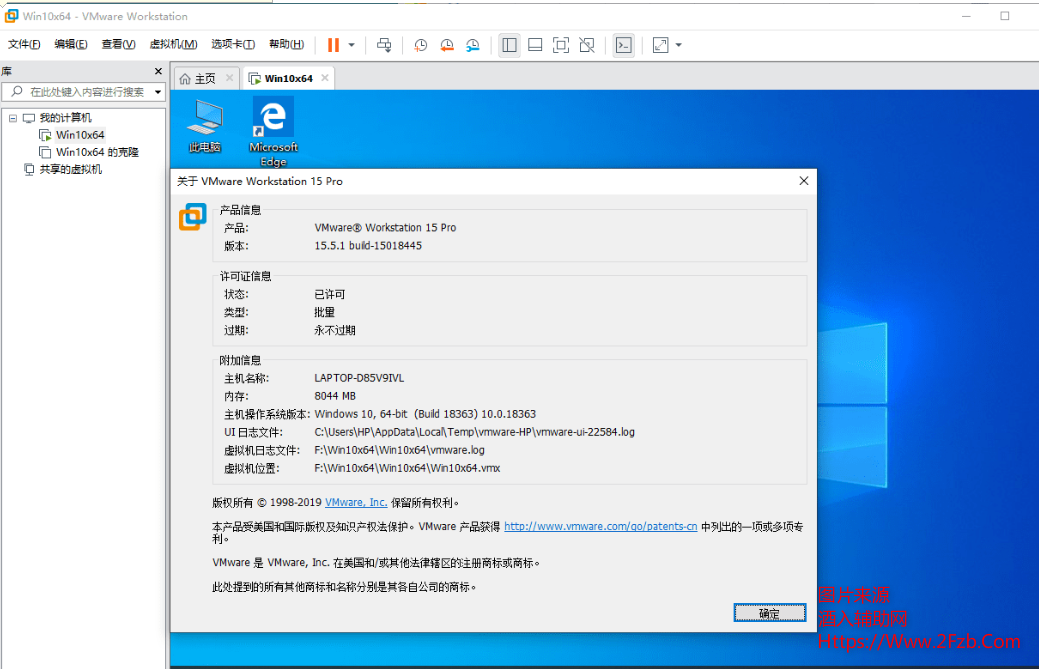1039x669 pixels.
Task: Open the 选项卡(T) menu
Action: (x=233, y=44)
